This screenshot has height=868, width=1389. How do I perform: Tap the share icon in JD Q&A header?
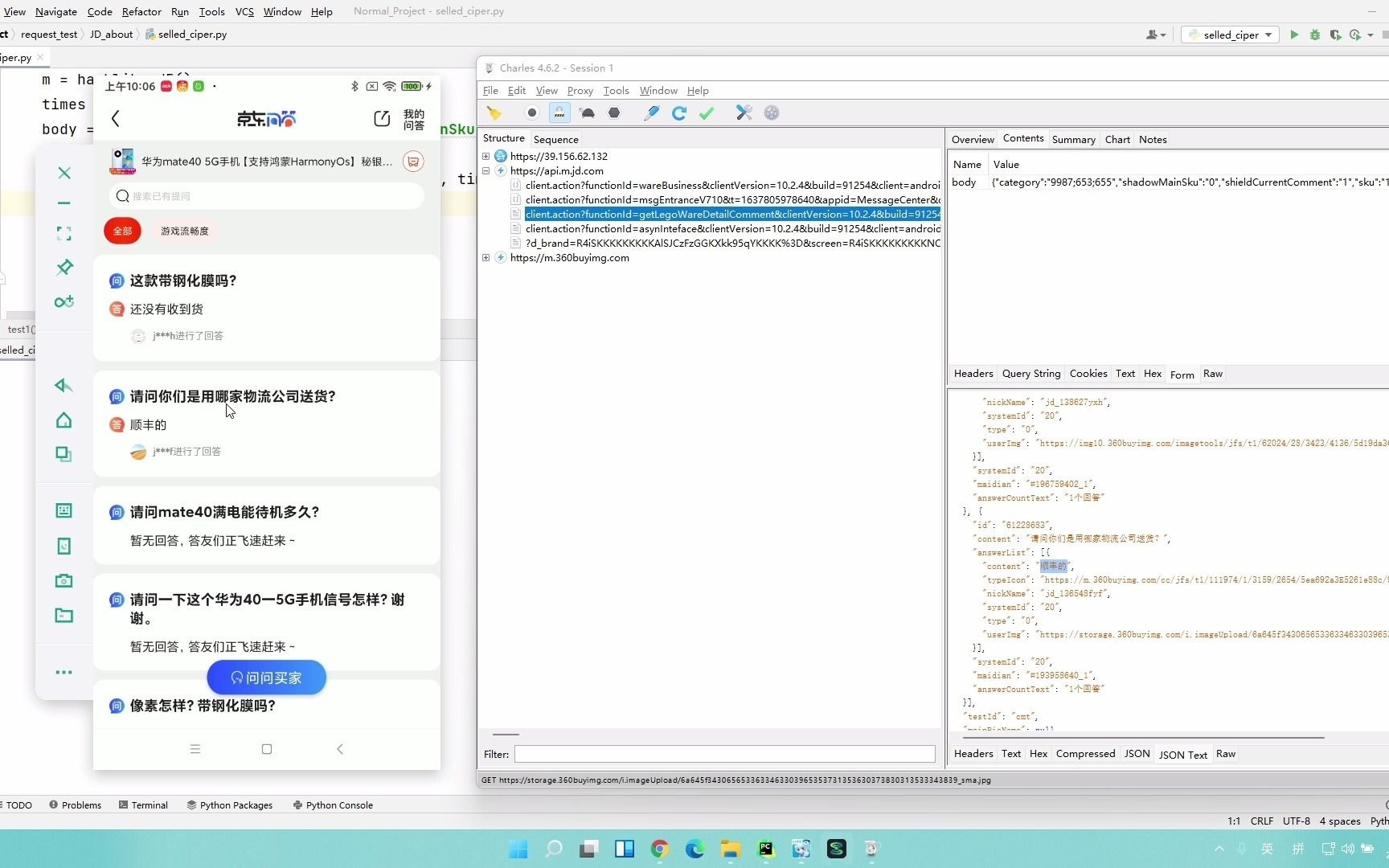pos(382,119)
